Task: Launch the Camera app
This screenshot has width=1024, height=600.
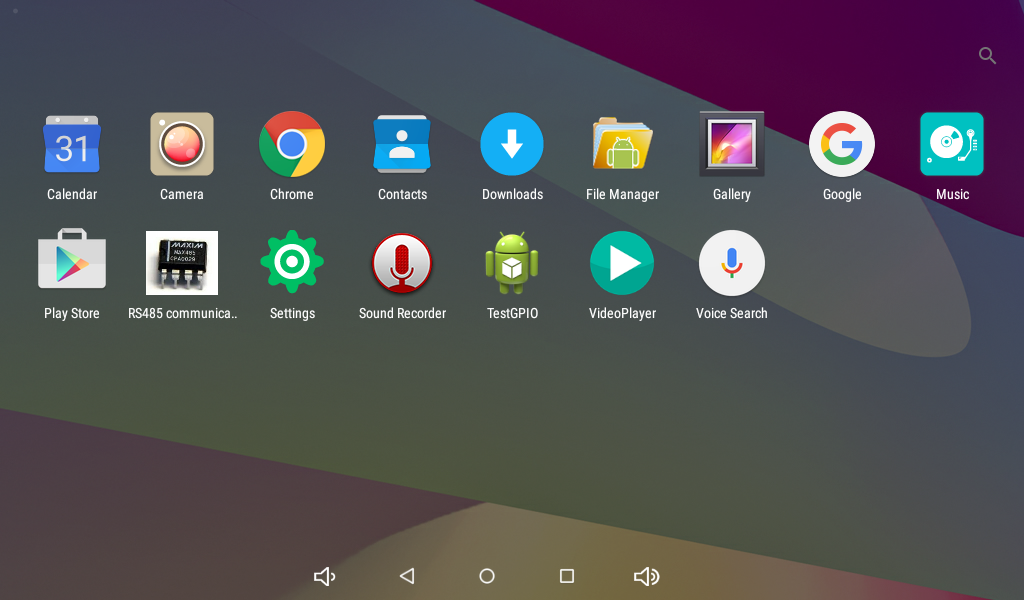Action: coord(182,144)
